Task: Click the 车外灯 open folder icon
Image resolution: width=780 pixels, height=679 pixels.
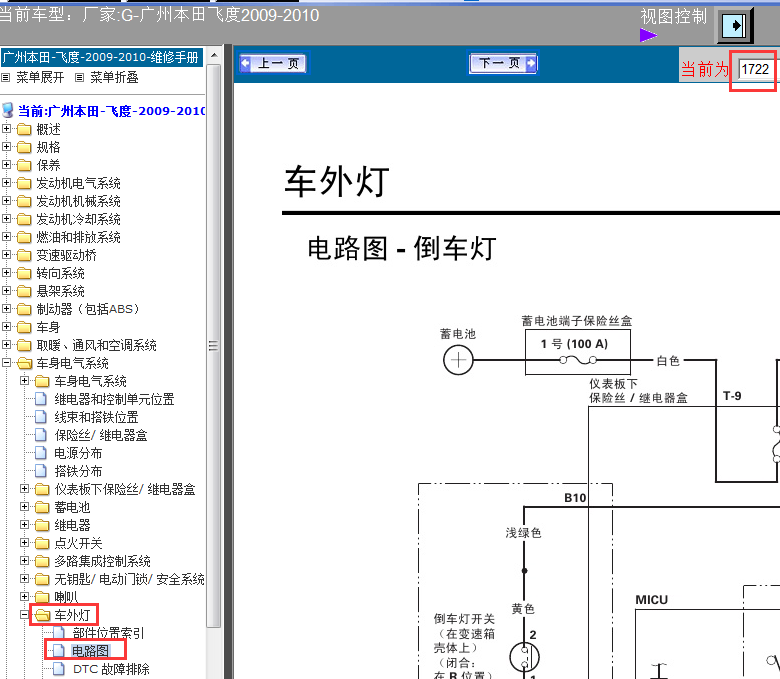Action: click(42, 615)
